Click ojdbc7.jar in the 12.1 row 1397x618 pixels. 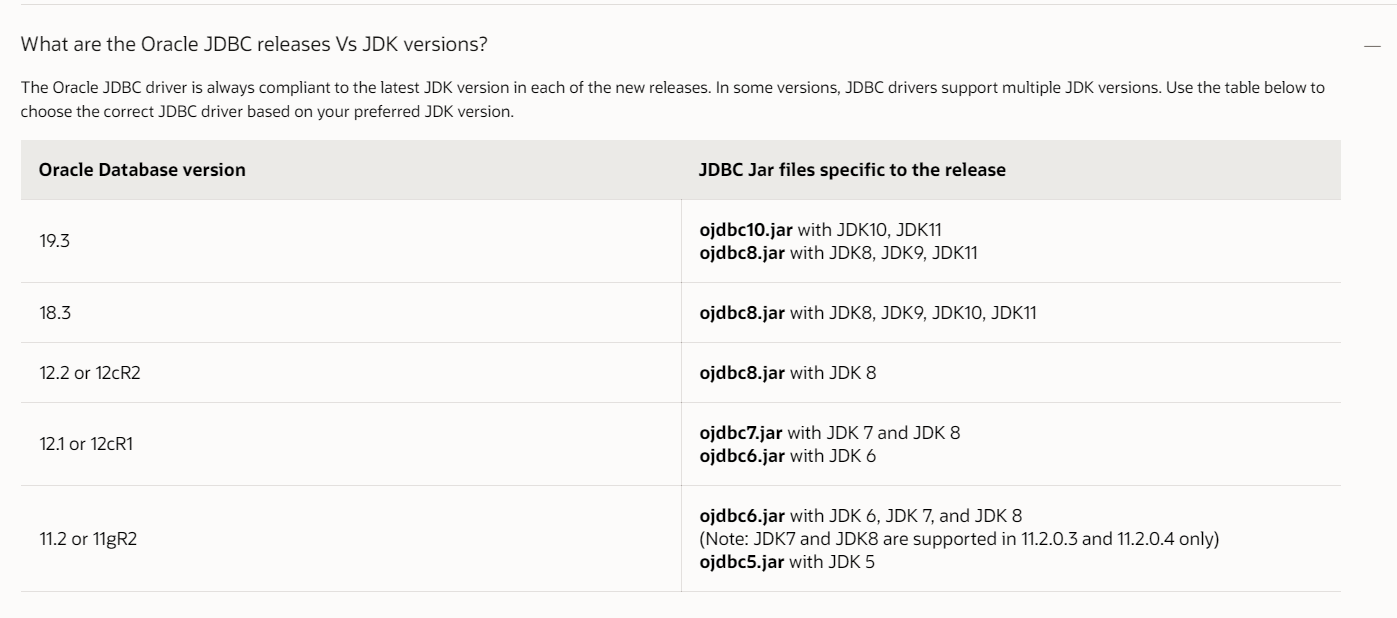coord(741,433)
